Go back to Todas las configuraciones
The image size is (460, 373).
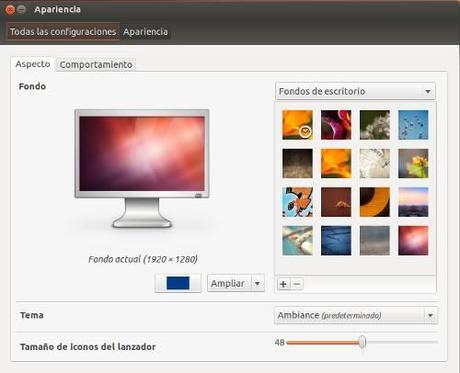pos(63,32)
